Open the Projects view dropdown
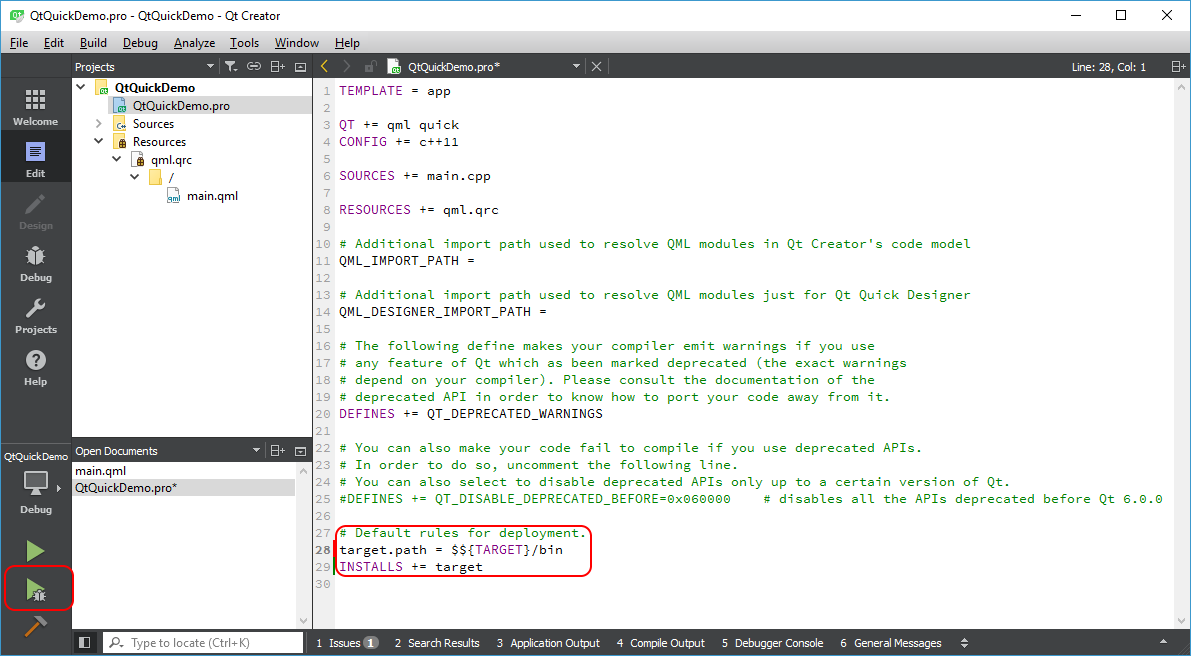The width and height of the screenshot is (1191, 656). click(210, 67)
